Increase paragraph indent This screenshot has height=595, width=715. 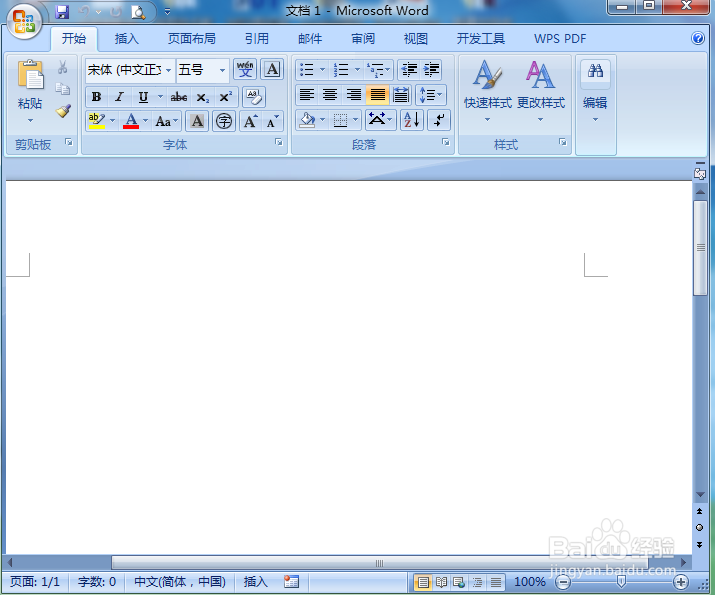431,70
